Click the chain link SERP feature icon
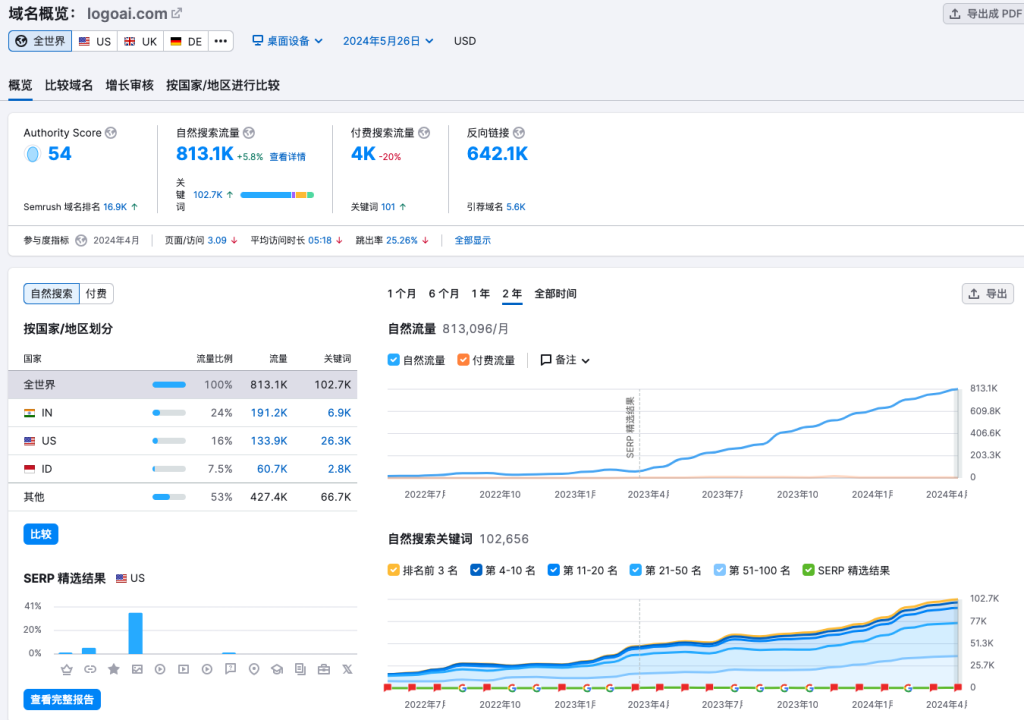 (90, 669)
